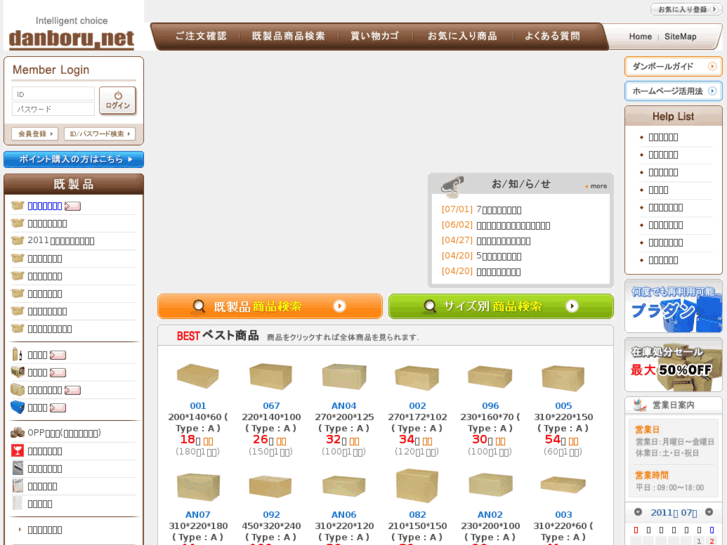The height and width of the screenshot is (545, 727).
Task: Click green サイズ別 商品検索 search button
Action: (501, 306)
